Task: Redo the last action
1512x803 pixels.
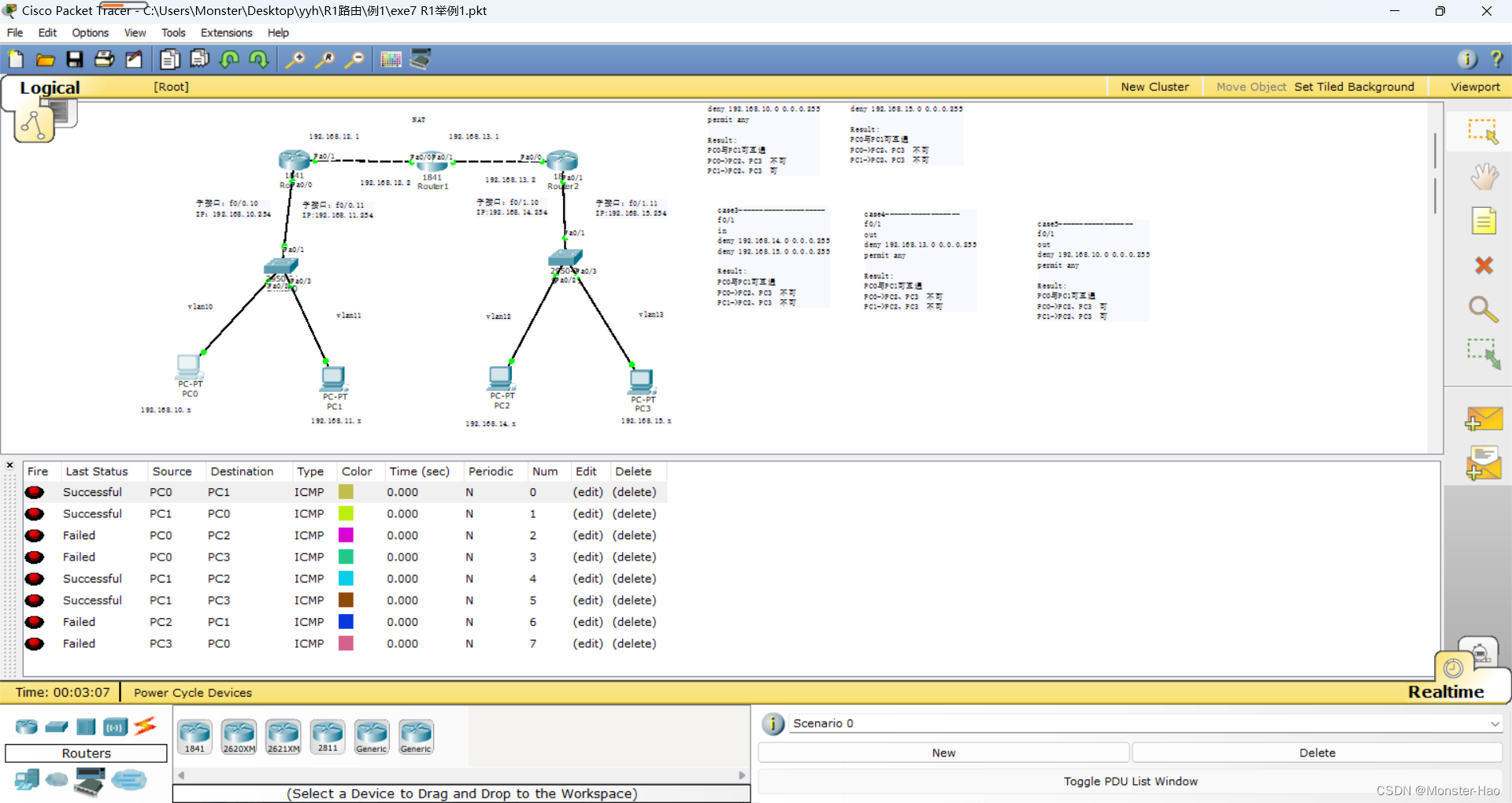Action: pos(259,60)
